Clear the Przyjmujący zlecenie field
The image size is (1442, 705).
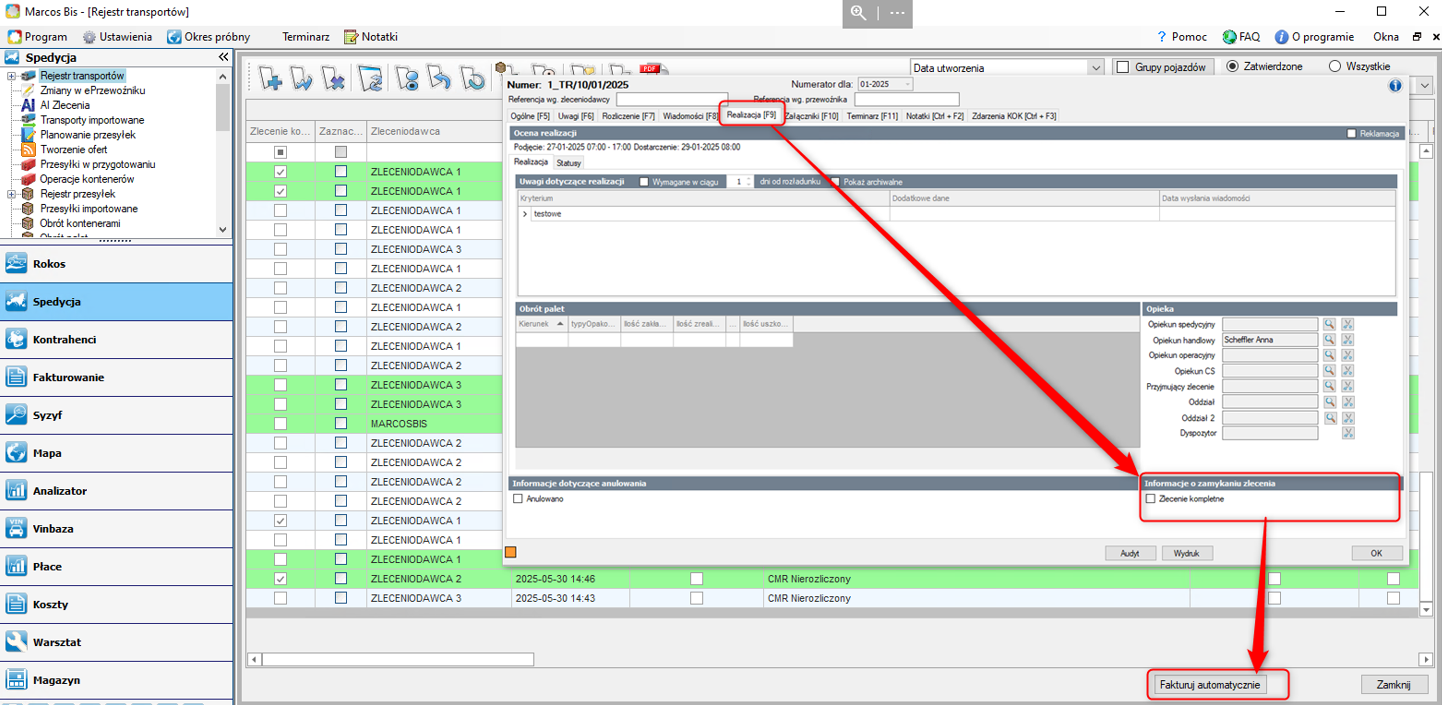click(x=1348, y=387)
